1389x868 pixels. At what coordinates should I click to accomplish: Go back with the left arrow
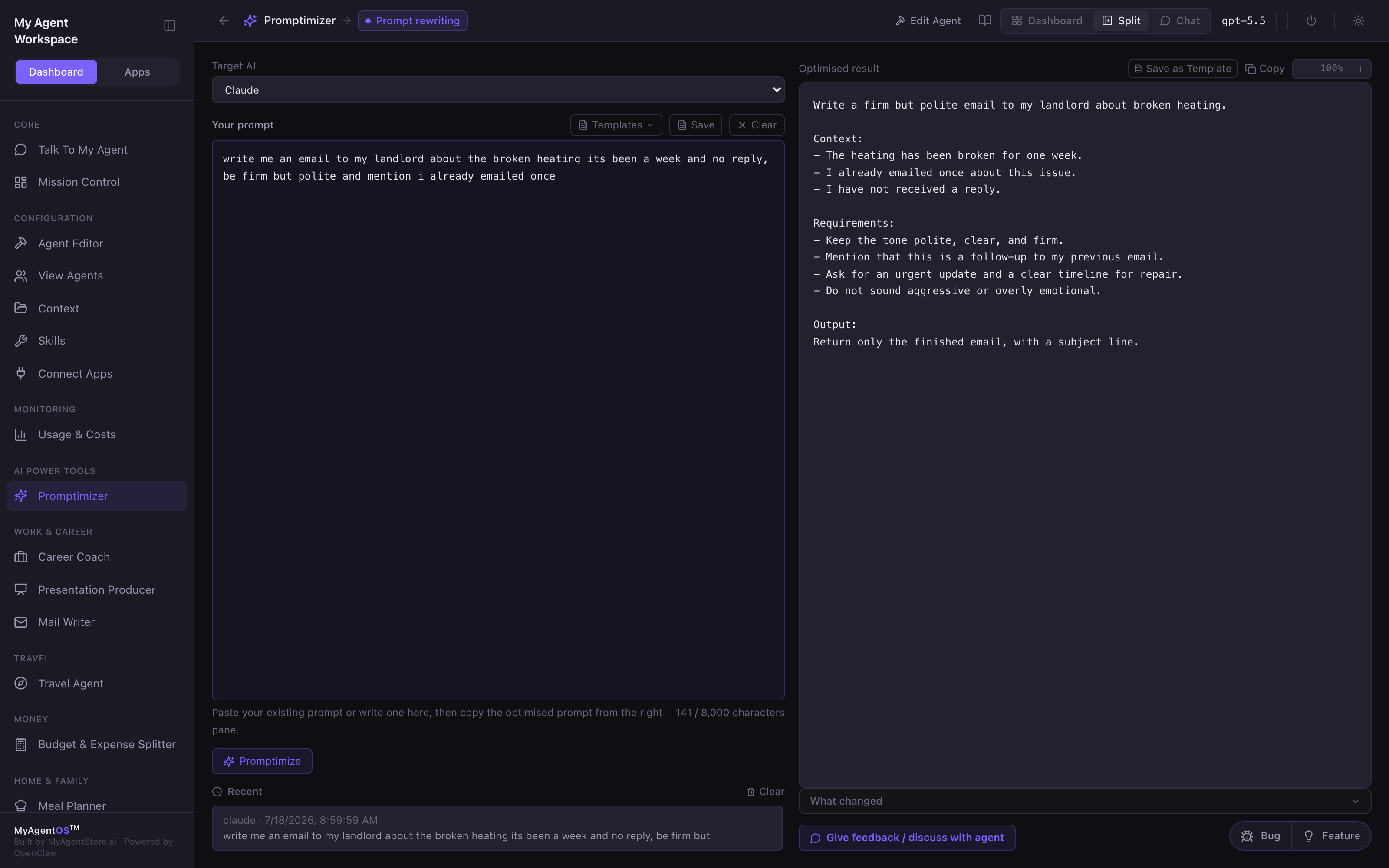[224, 21]
